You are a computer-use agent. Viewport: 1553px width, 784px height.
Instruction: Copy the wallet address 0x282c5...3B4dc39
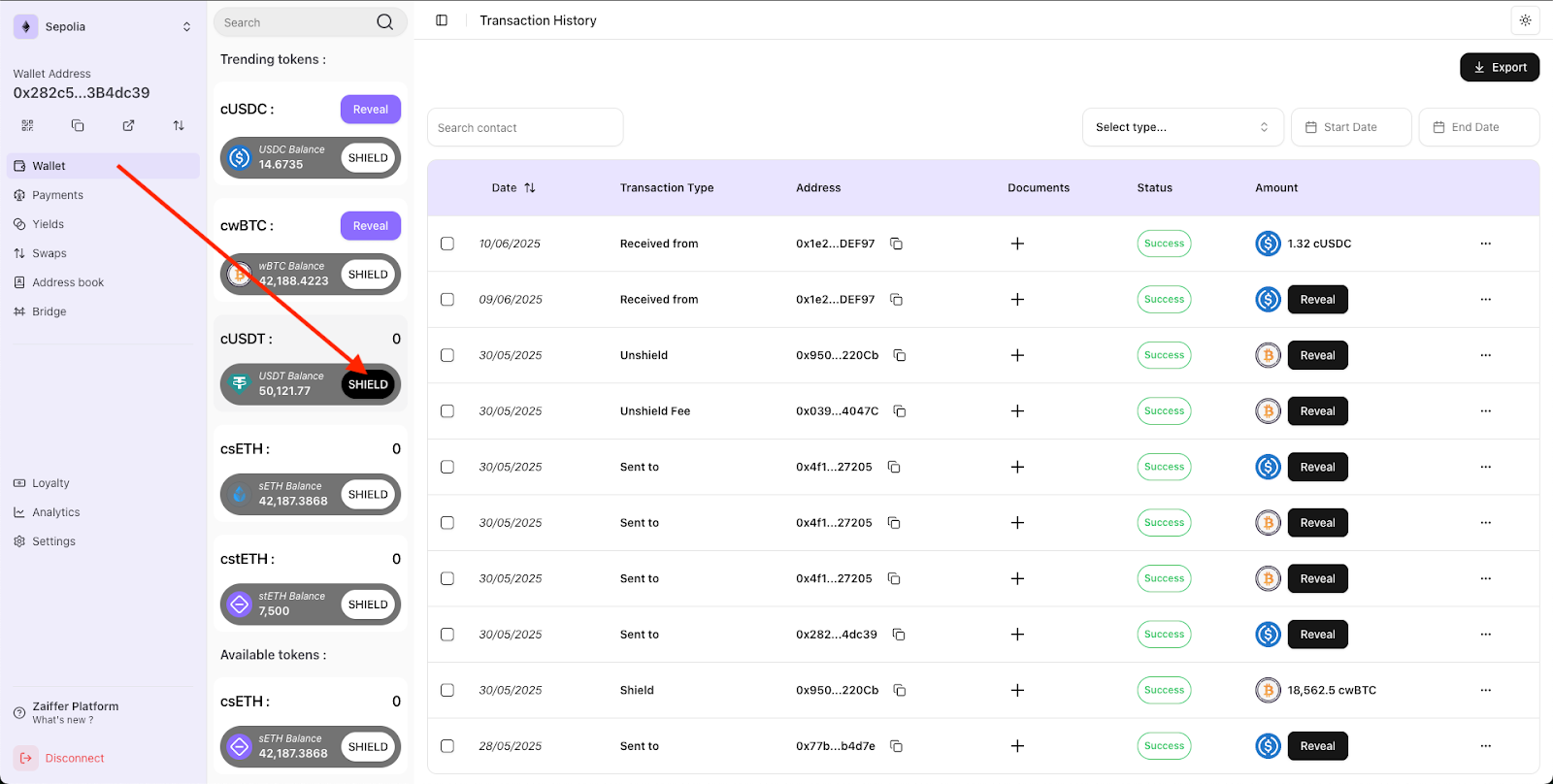point(78,125)
